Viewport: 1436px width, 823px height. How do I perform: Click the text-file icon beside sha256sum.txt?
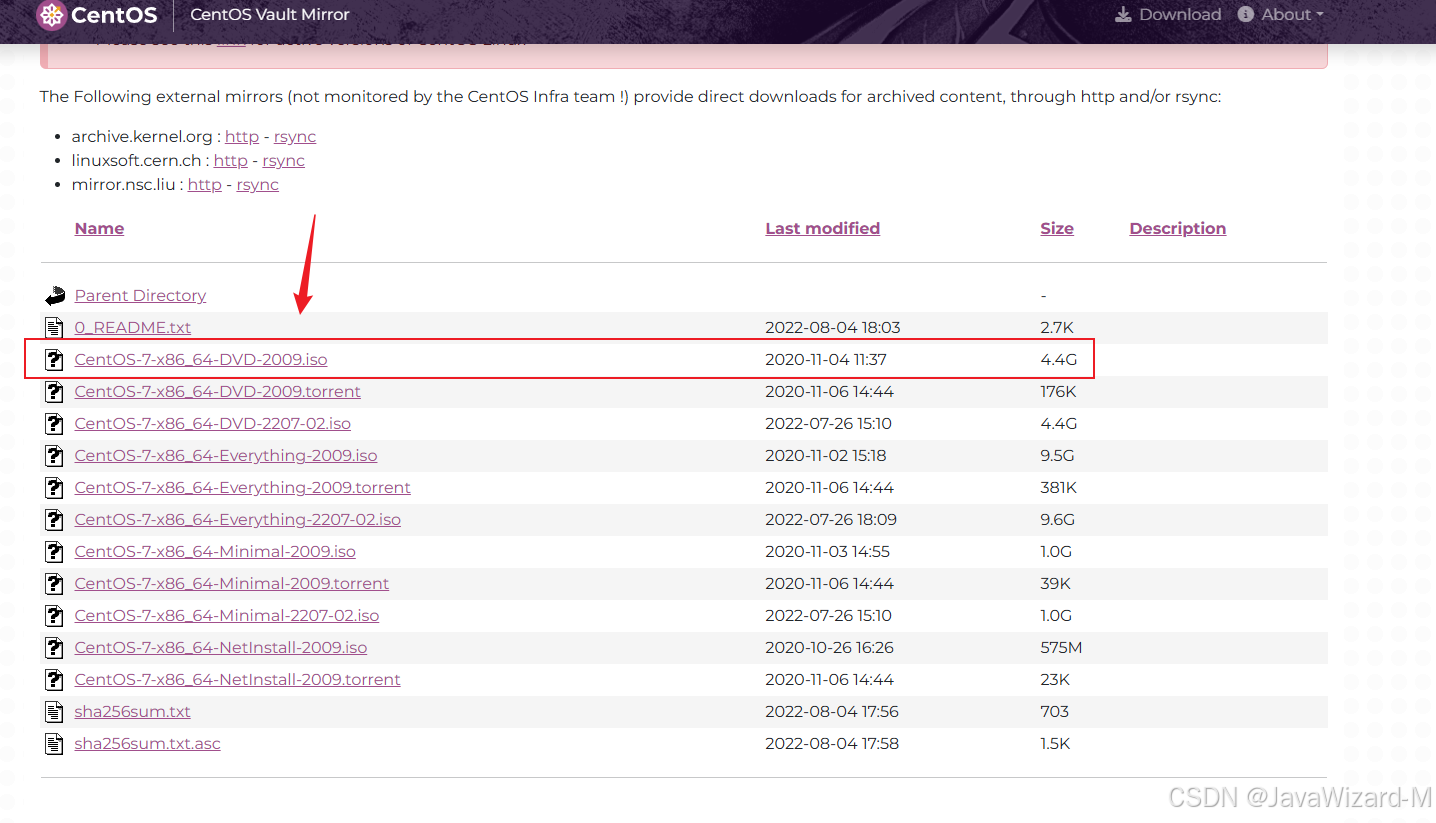(54, 712)
